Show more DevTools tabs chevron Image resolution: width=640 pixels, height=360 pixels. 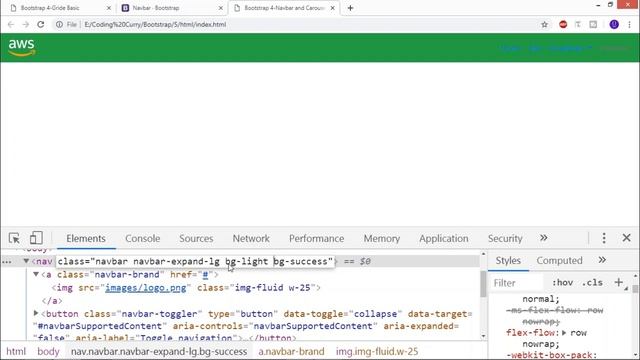click(x=544, y=238)
